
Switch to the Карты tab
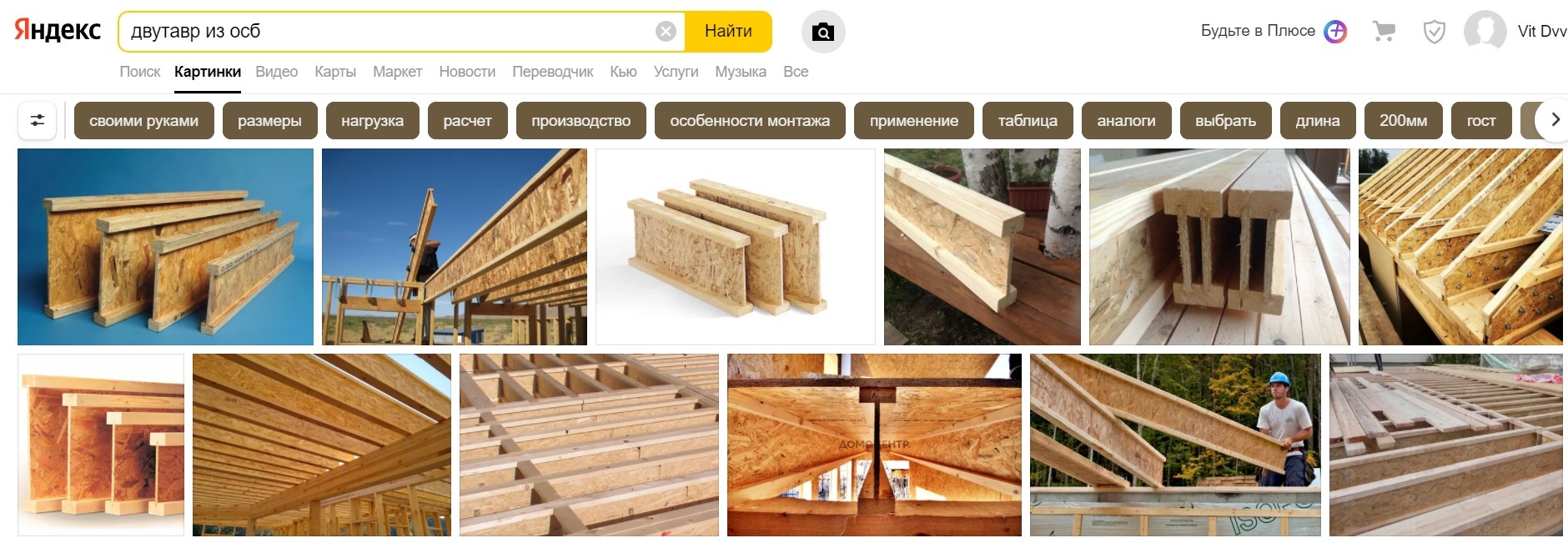coord(335,72)
